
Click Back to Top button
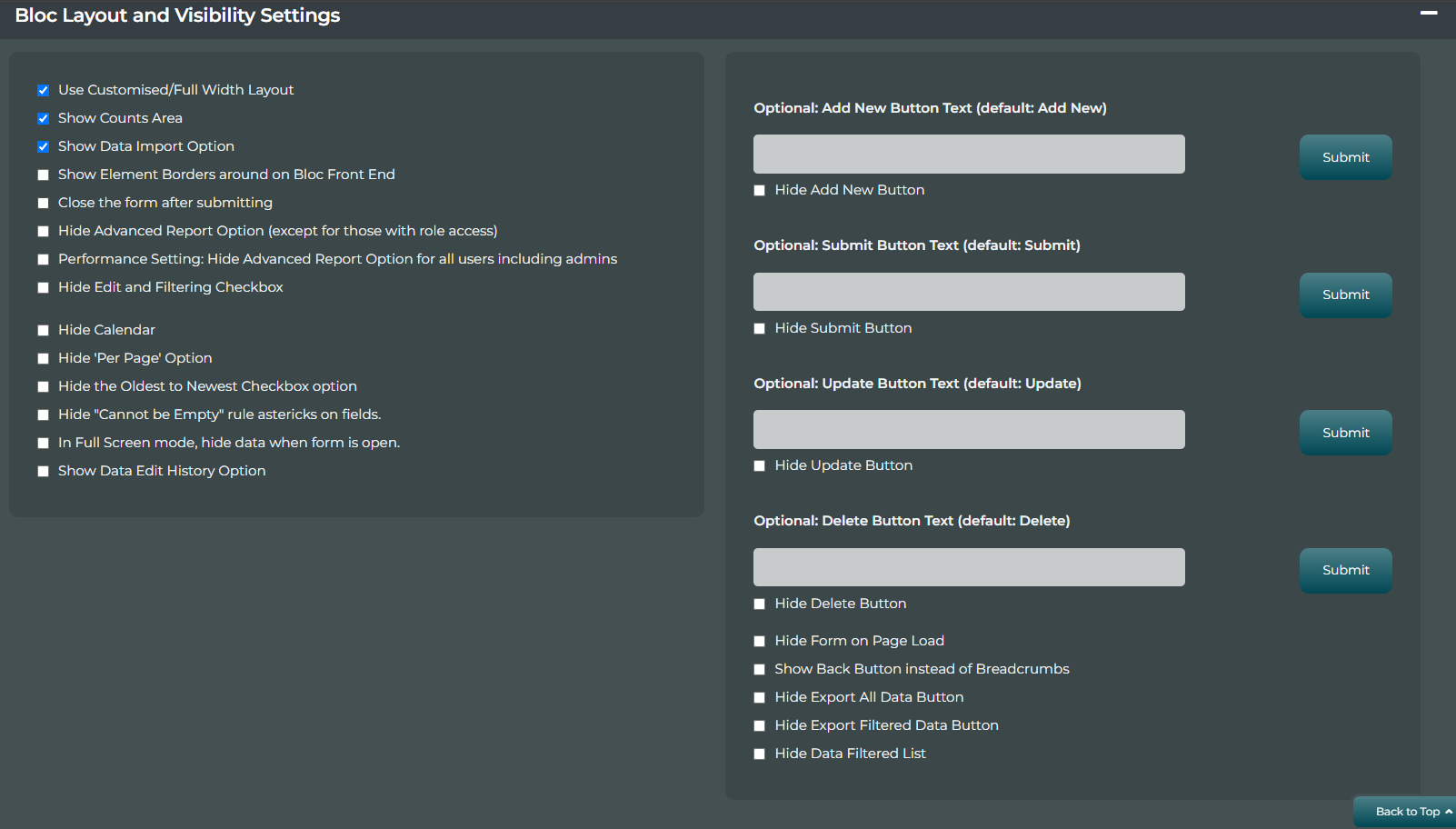[1407, 812]
